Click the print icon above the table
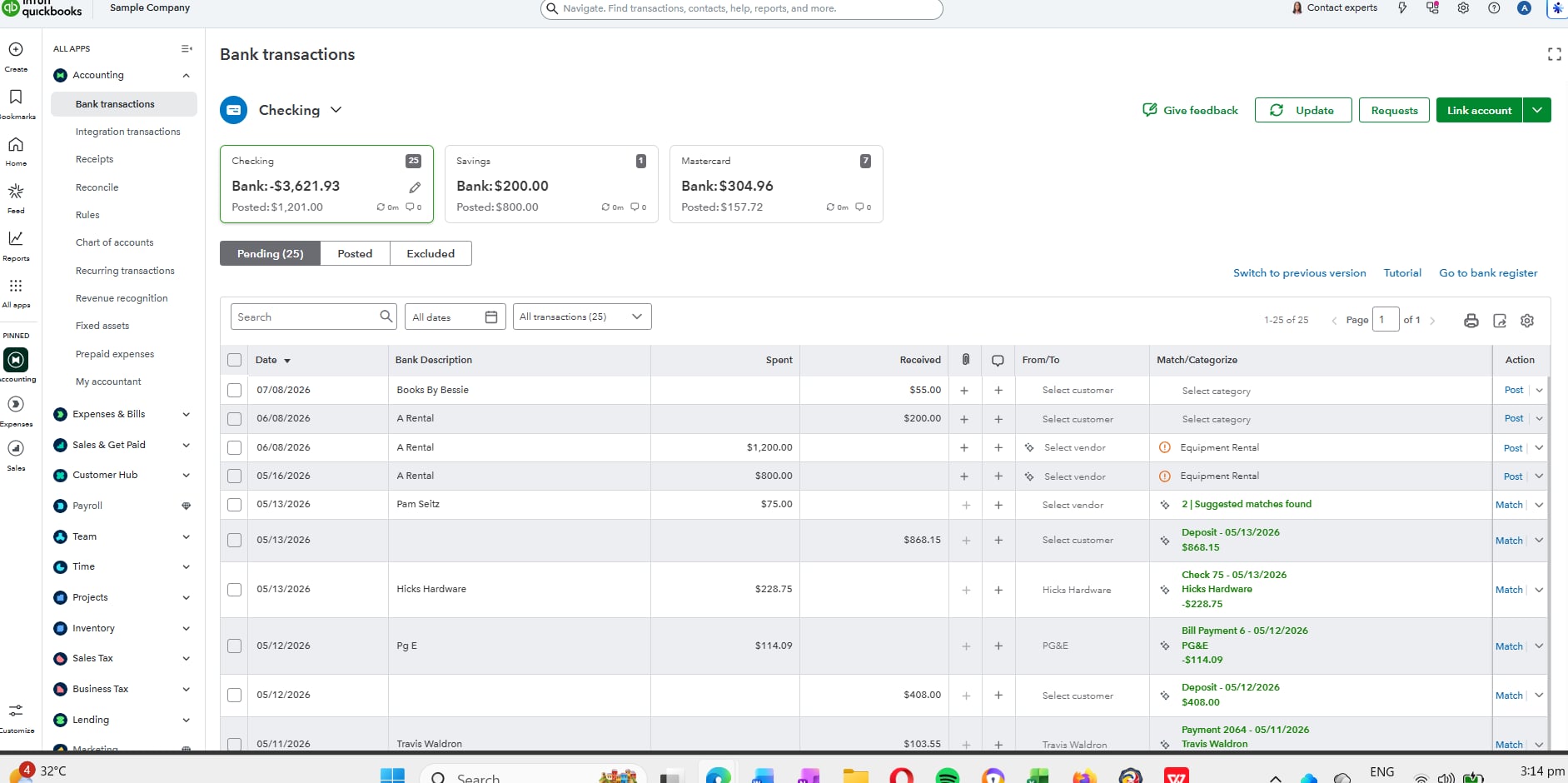The image size is (1568, 783). tap(1471, 321)
